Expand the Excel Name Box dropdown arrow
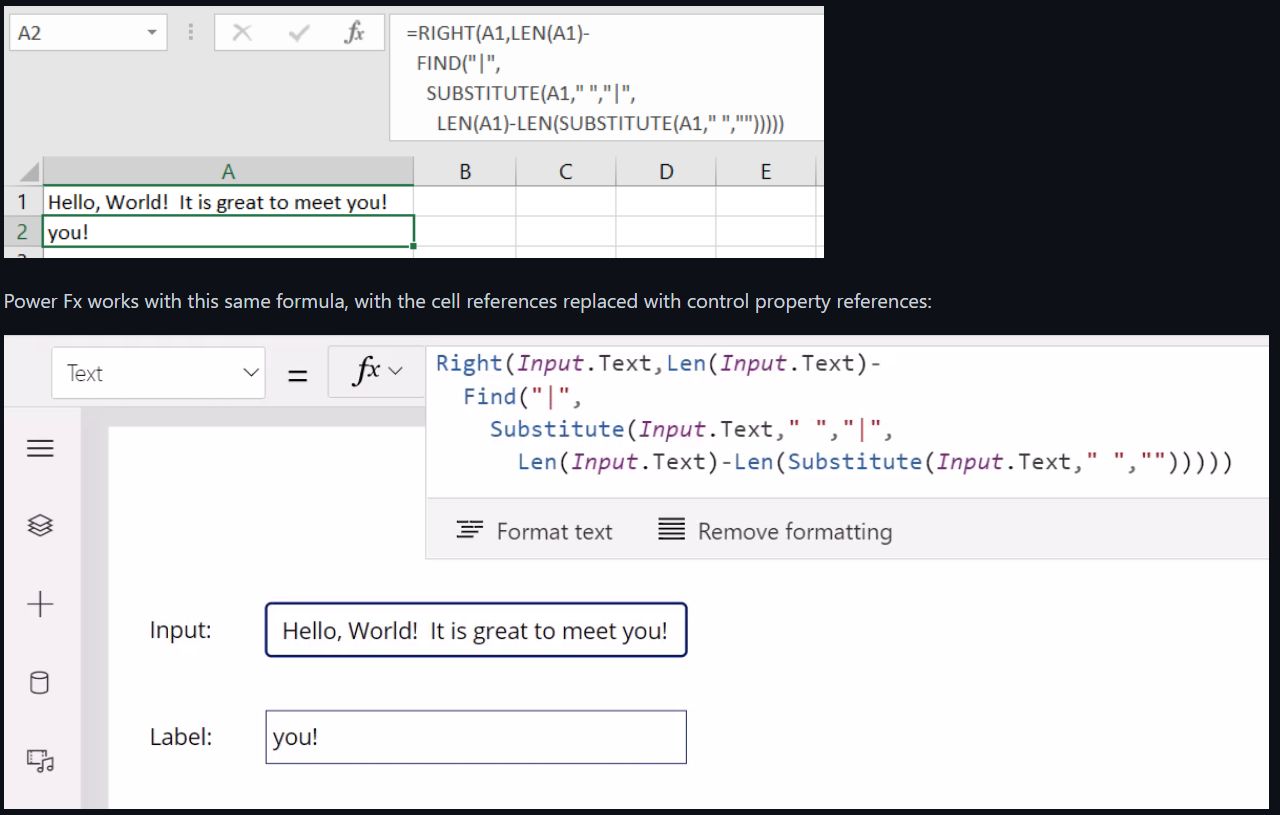This screenshot has width=1280, height=815. [x=152, y=33]
